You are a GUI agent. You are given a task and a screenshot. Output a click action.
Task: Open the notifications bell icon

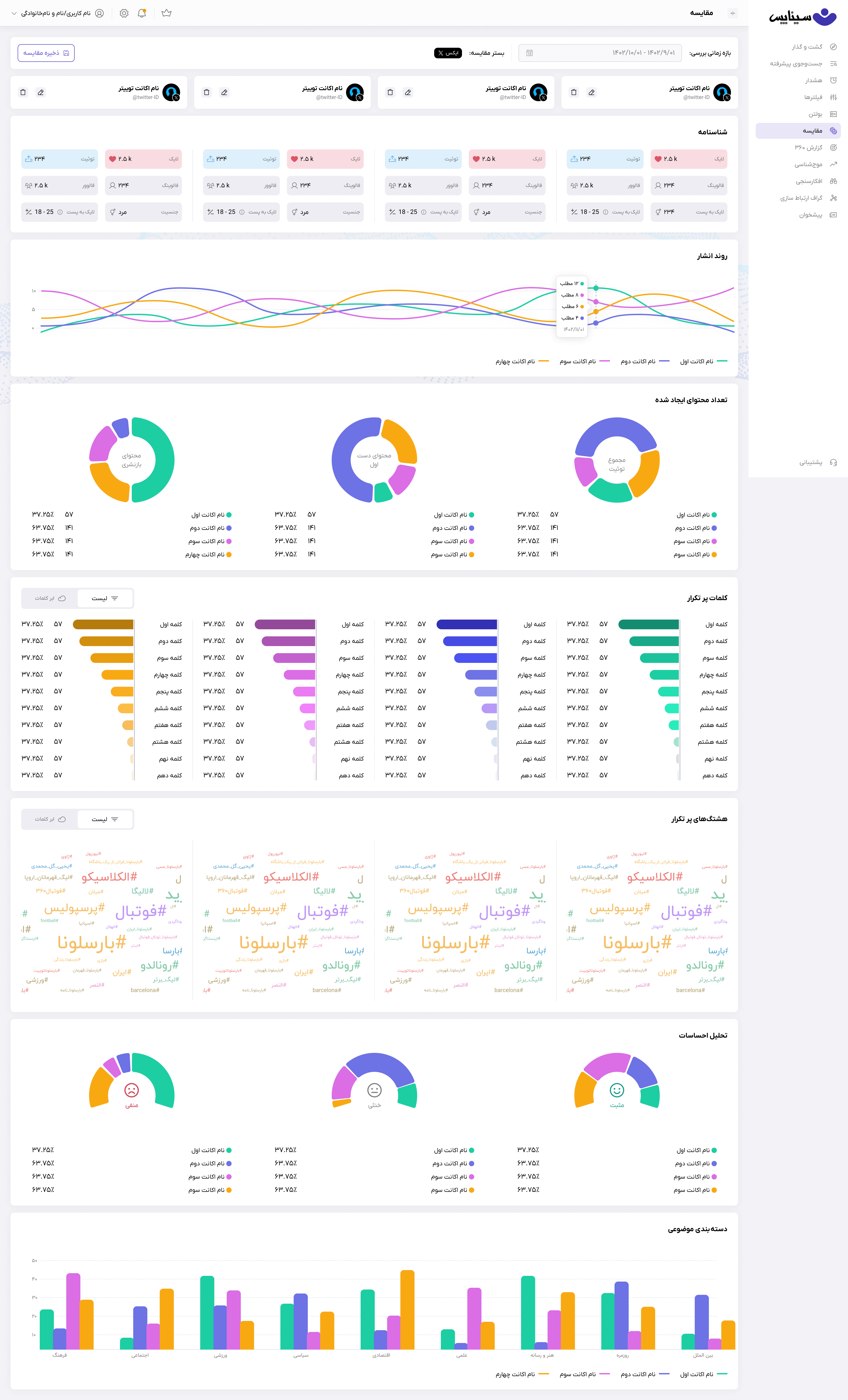142,13
